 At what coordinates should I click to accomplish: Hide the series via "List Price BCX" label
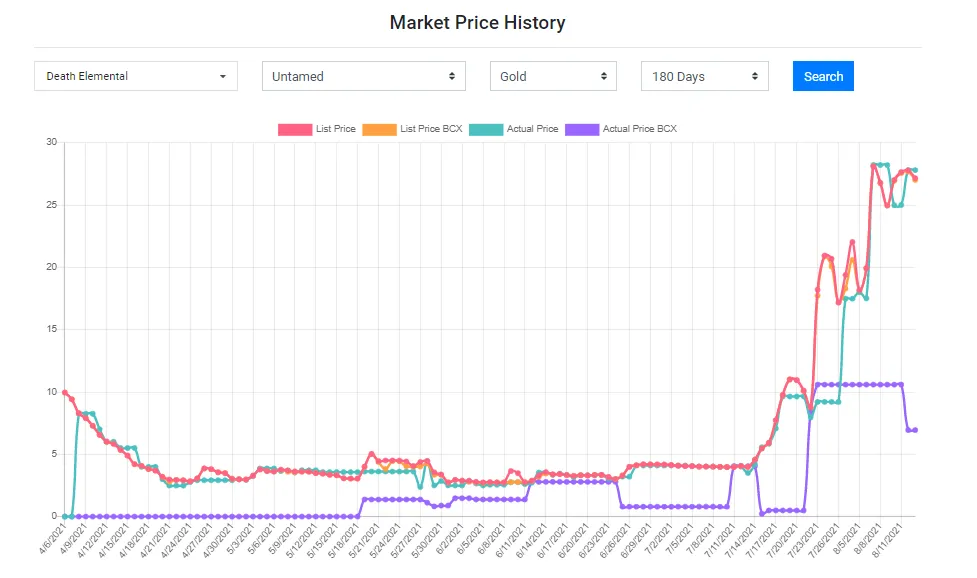(431, 129)
